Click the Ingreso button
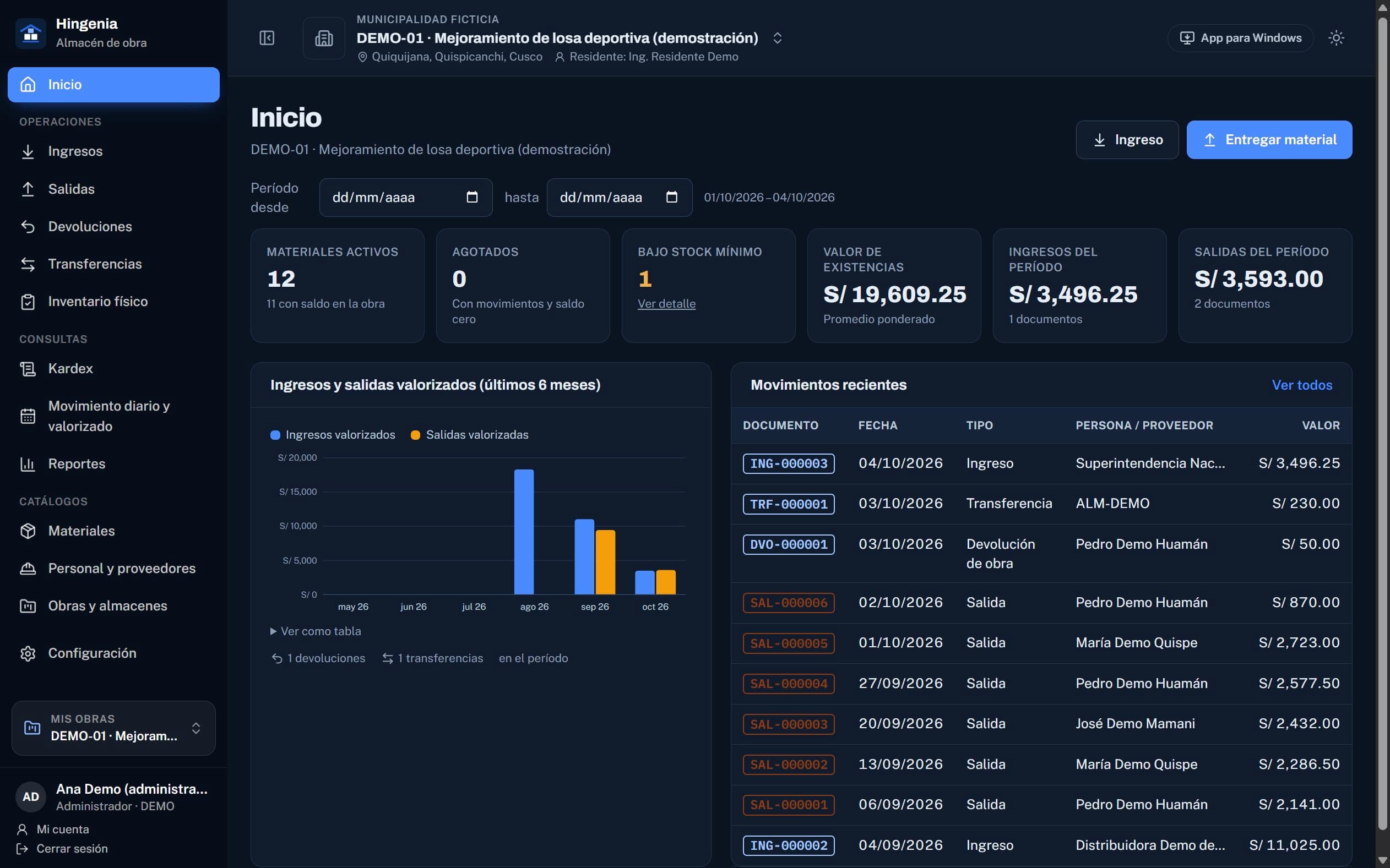The image size is (1390, 868). point(1127,139)
